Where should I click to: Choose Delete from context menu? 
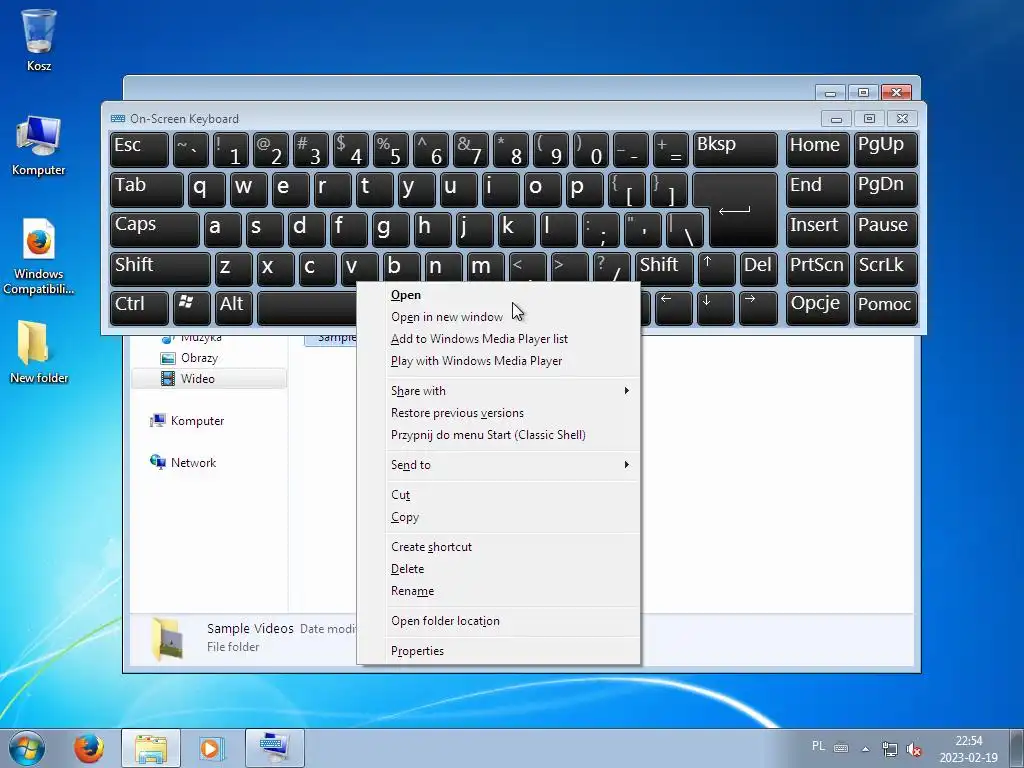click(x=513, y=569)
